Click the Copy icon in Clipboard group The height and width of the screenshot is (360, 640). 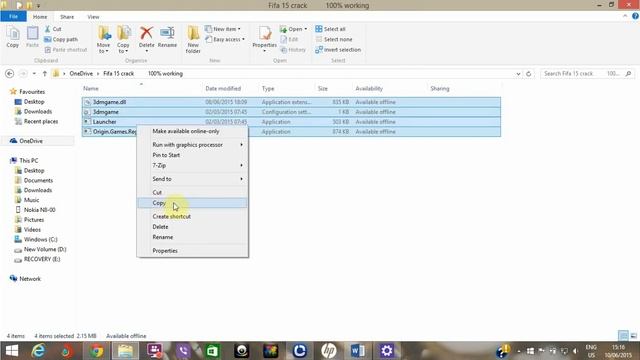pos(13,37)
